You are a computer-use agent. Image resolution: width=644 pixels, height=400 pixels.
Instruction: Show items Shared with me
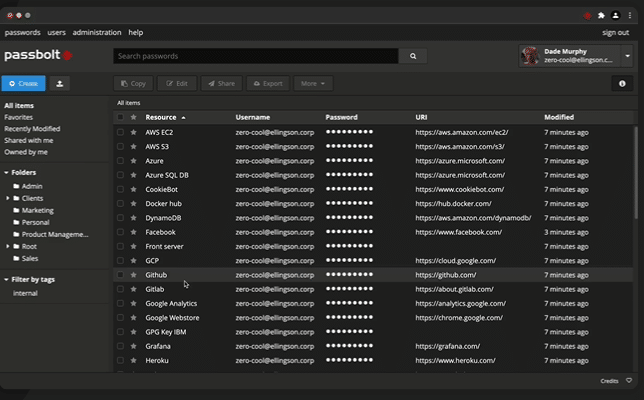[x=29, y=140]
